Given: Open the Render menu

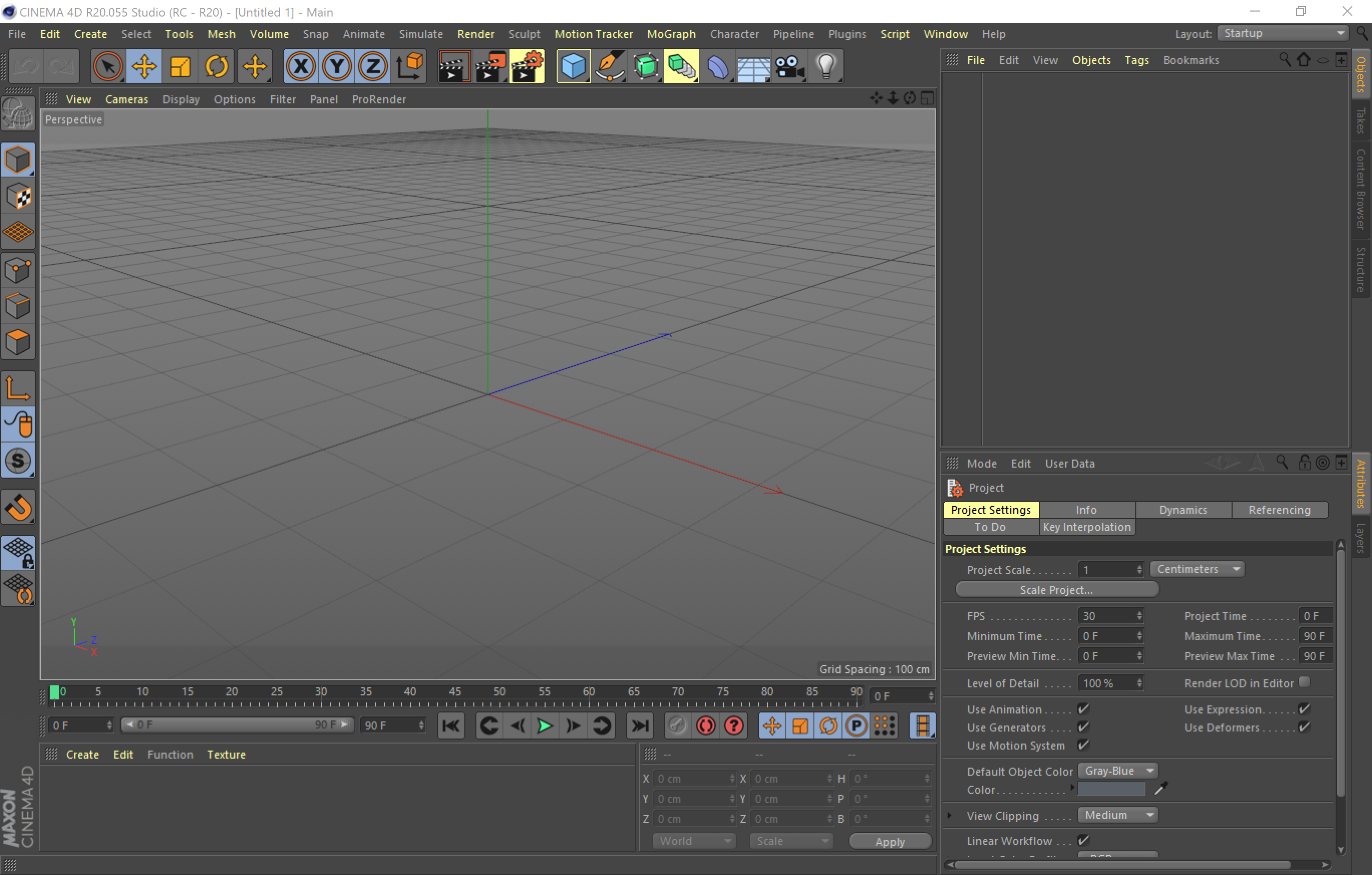Looking at the screenshot, I should coord(476,34).
